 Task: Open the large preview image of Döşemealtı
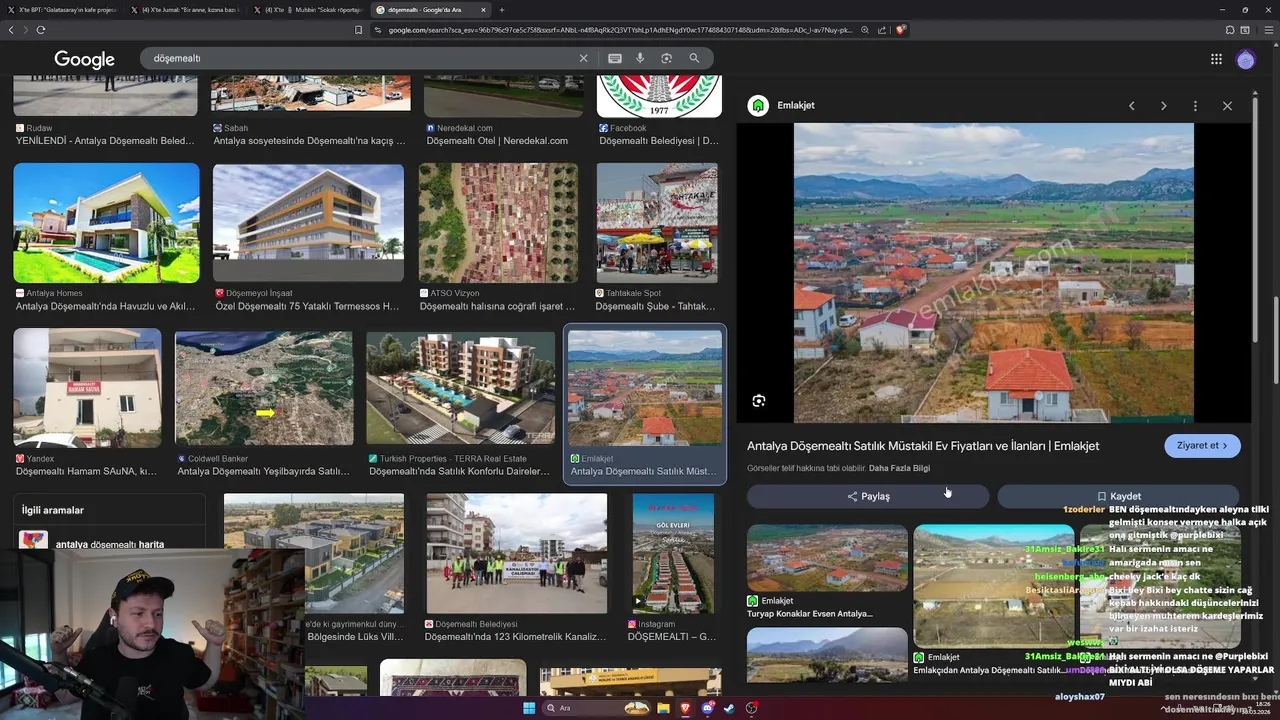click(994, 273)
